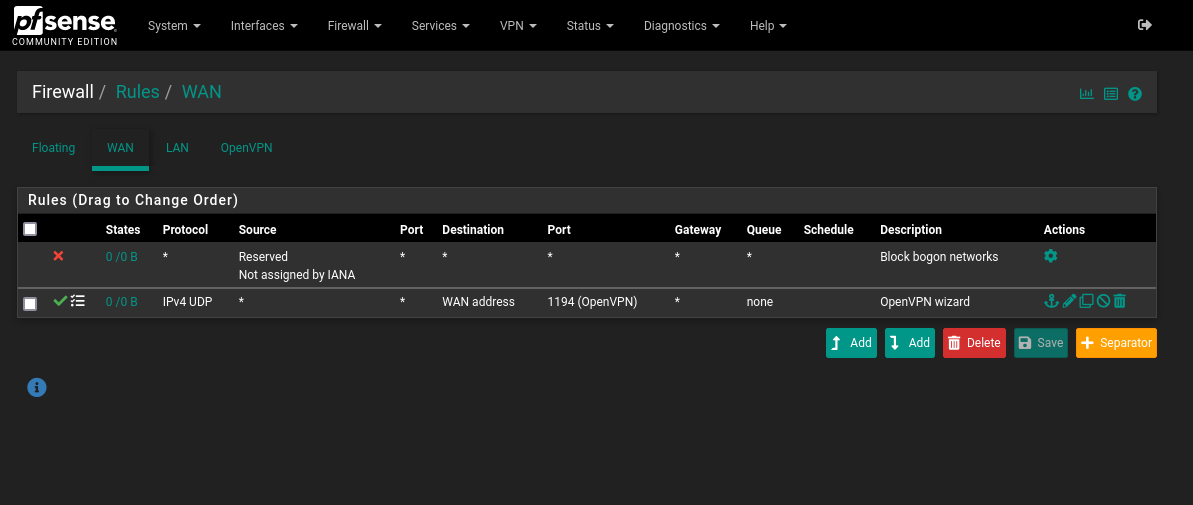The width and height of the screenshot is (1193, 505).
Task: Copy the OpenVPN wizard rule
Action: point(1086,301)
